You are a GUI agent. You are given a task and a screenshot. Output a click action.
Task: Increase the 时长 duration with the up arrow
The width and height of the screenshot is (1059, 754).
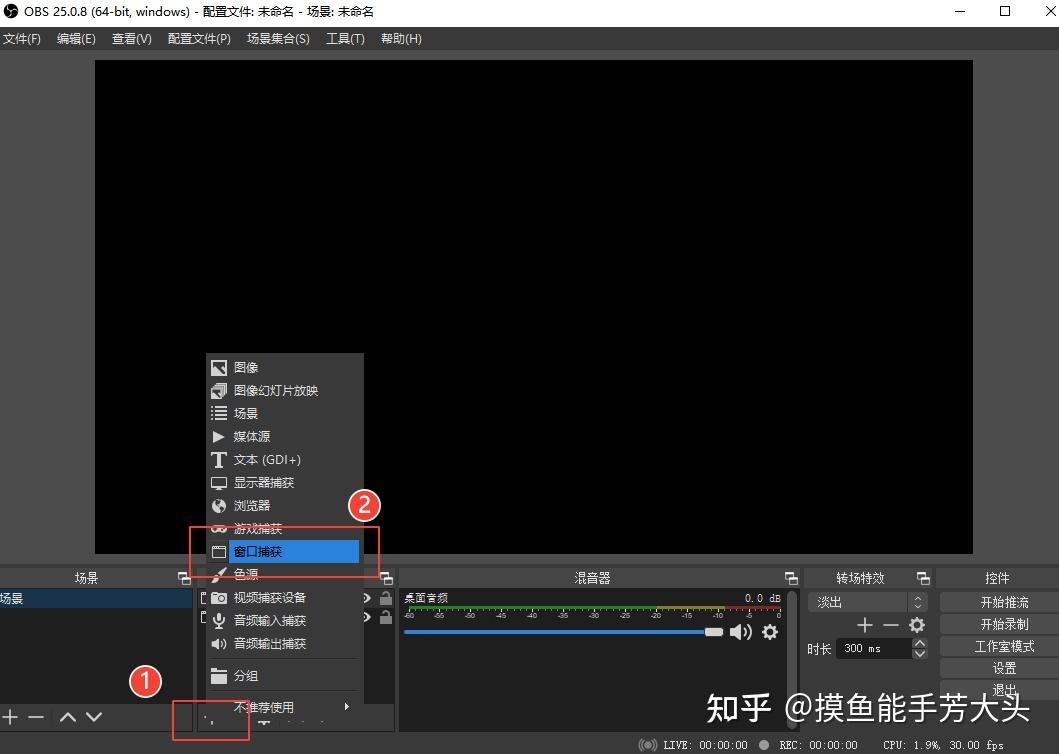[919, 643]
